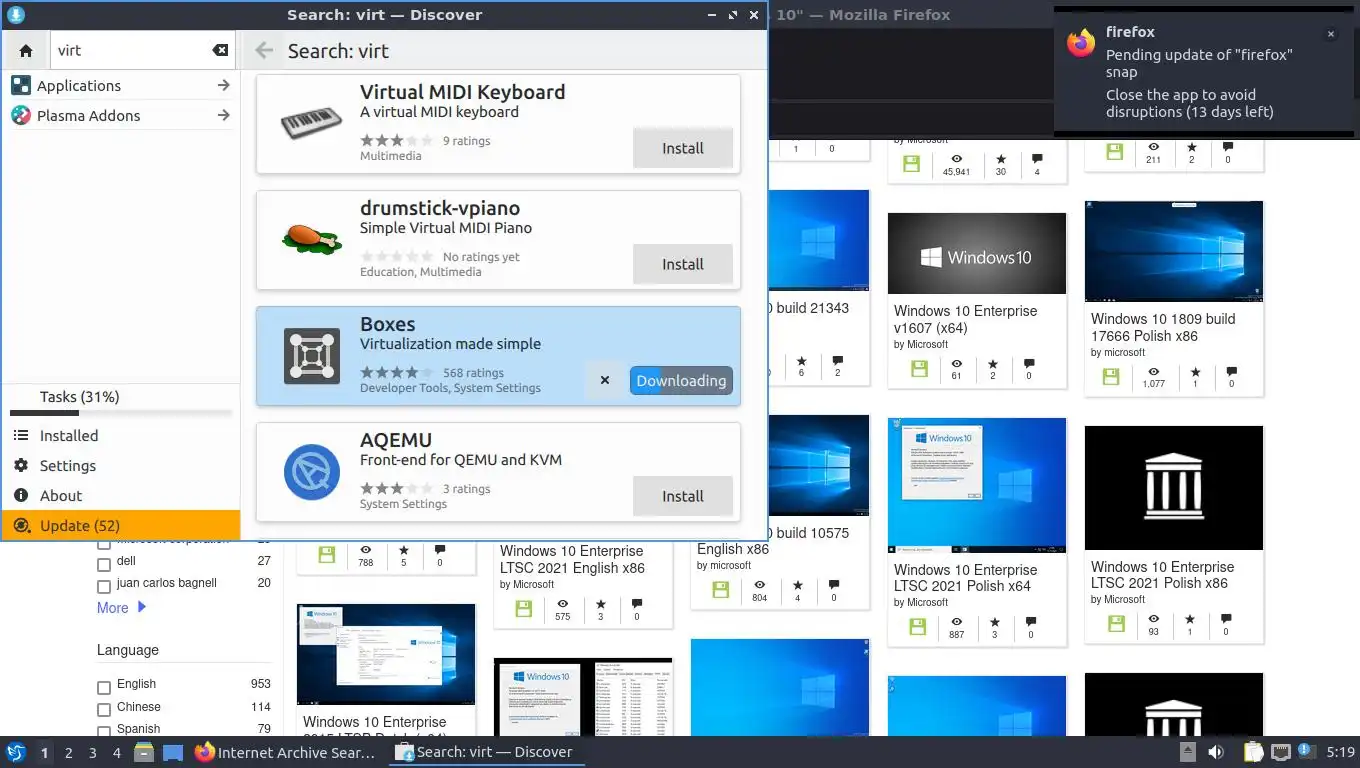Open the clipboard manager tray icon
The image size is (1360, 768).
(1254, 752)
